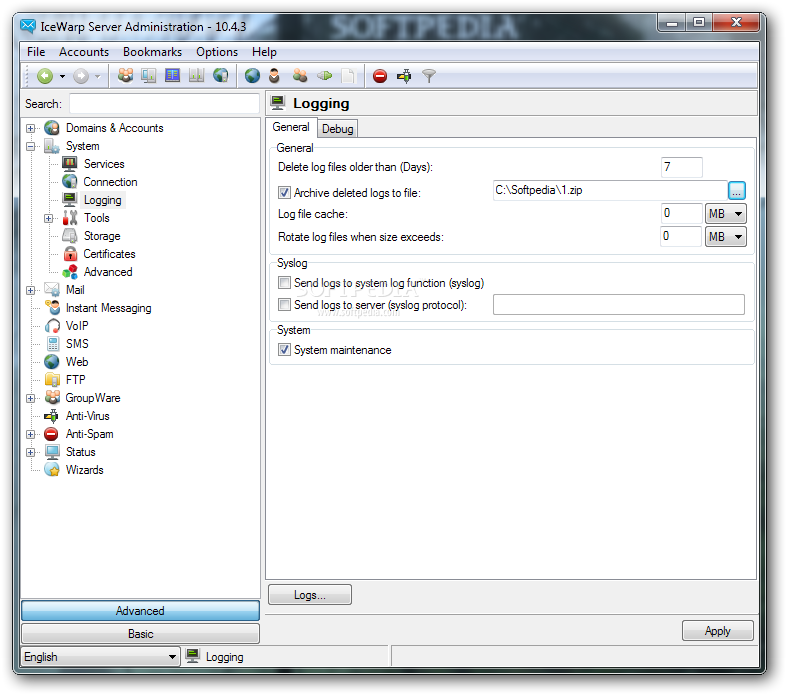Switch to the Debug tab

point(338,129)
